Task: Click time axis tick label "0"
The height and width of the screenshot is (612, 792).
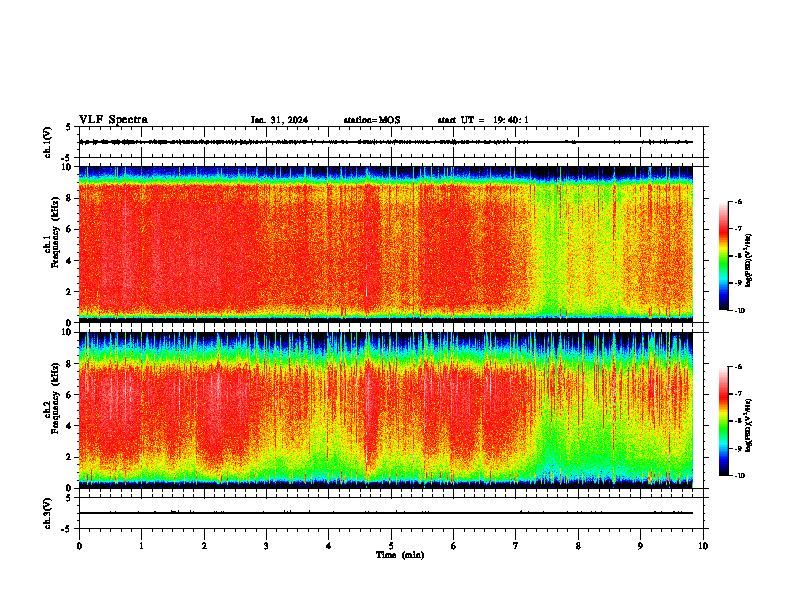Action: point(79,546)
